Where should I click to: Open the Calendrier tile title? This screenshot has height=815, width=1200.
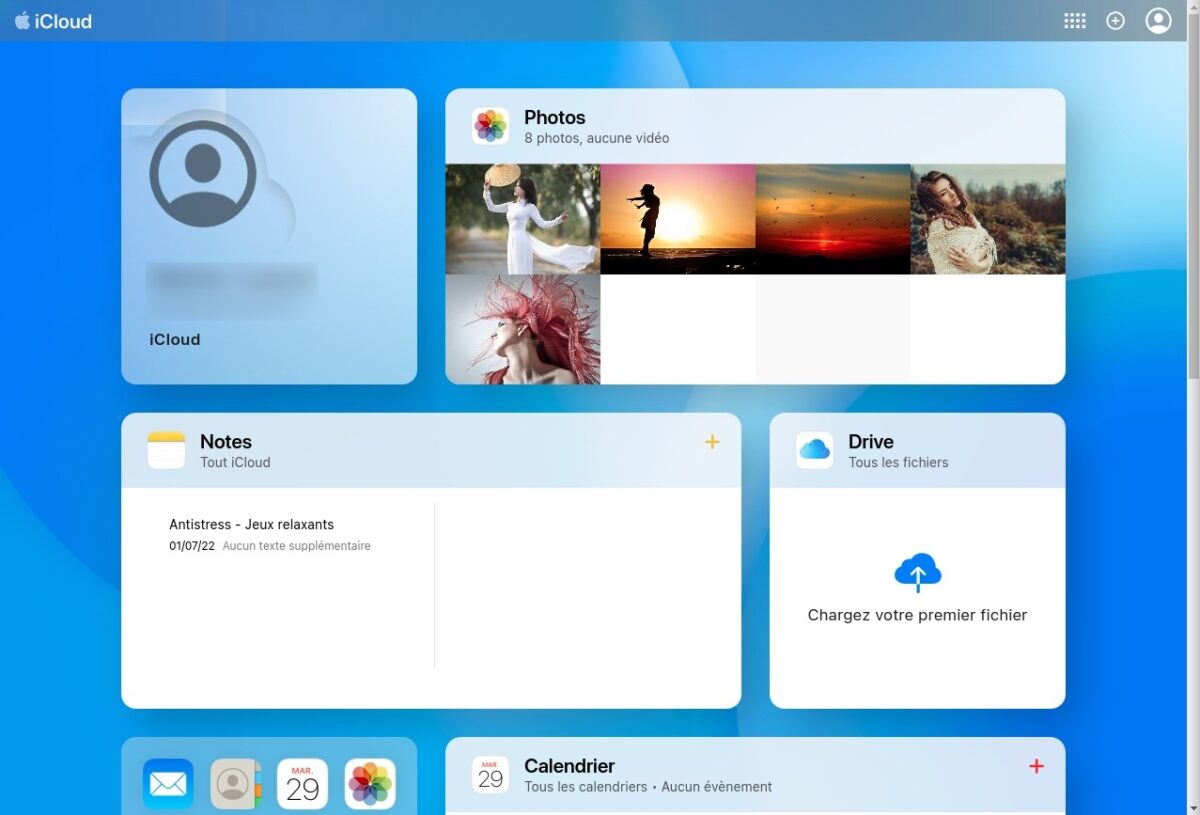click(x=569, y=766)
